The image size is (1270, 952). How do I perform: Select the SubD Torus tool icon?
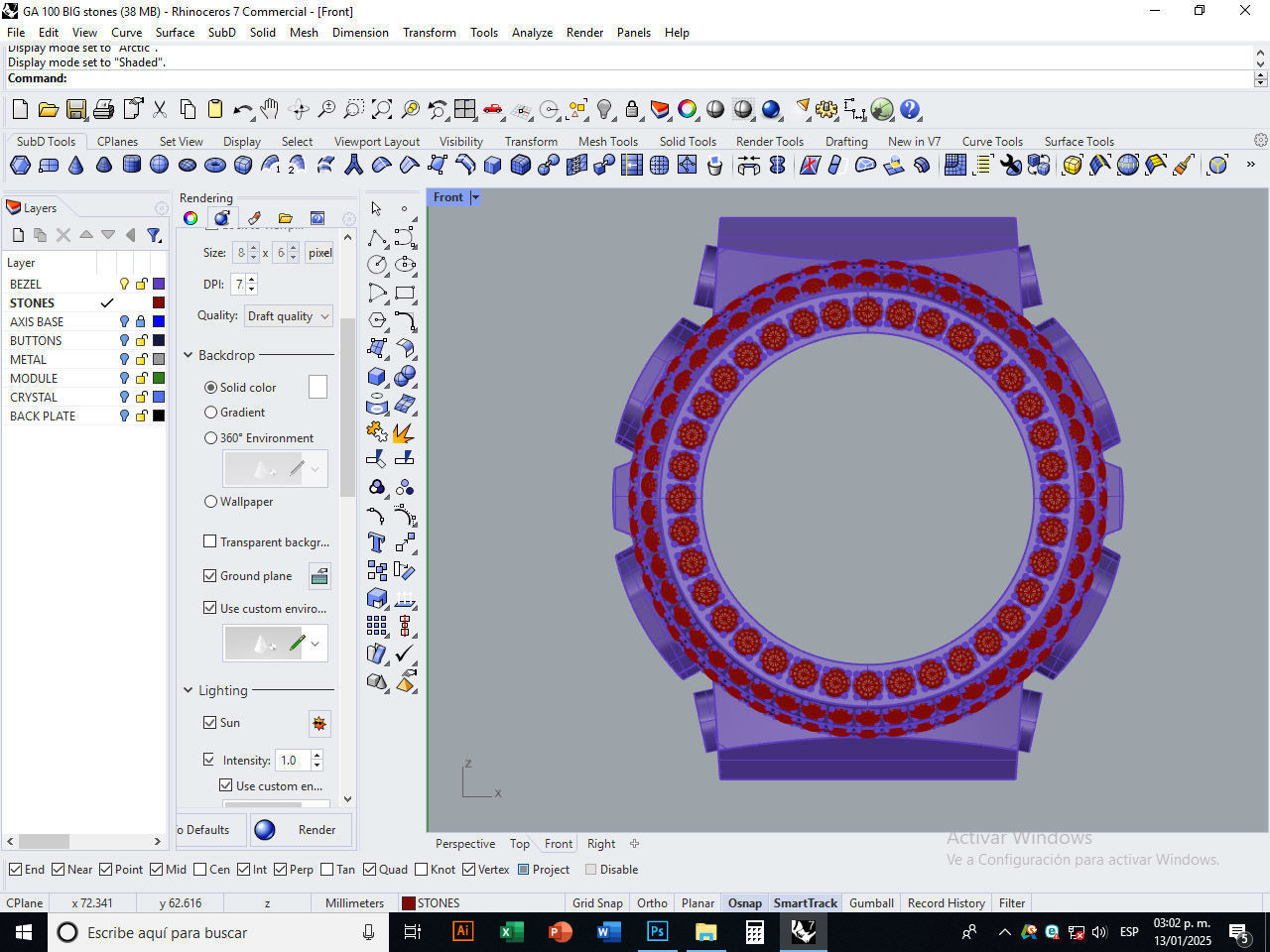pyautogui.click(x=214, y=165)
